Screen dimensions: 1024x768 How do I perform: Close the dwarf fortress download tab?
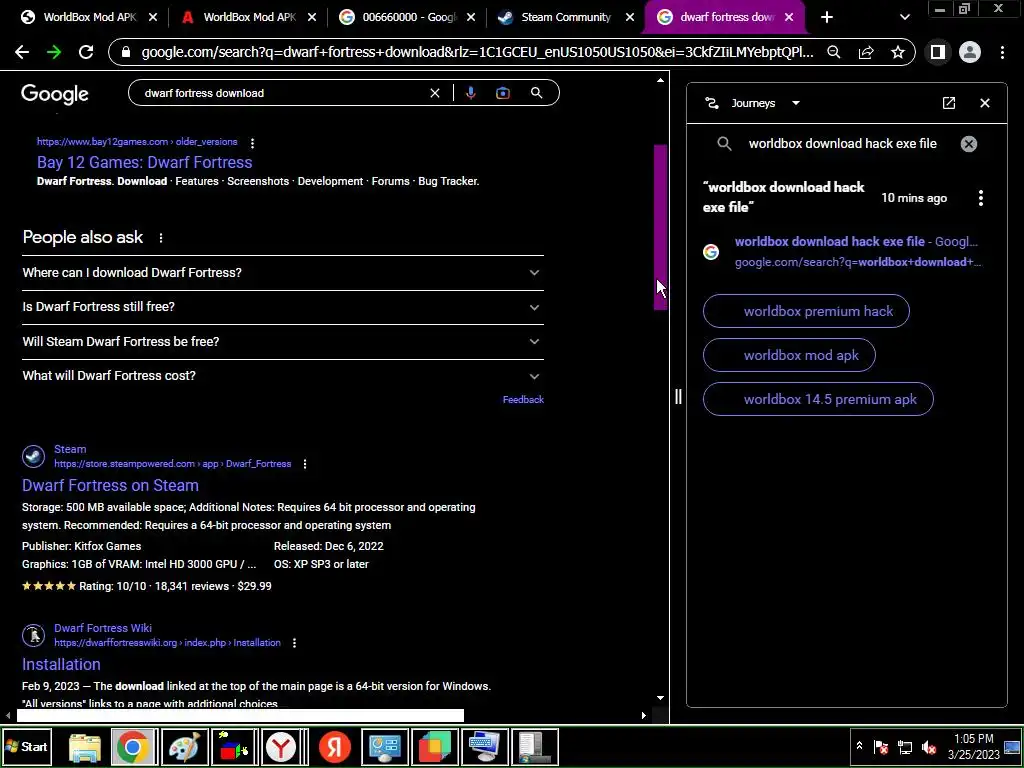pos(789,18)
